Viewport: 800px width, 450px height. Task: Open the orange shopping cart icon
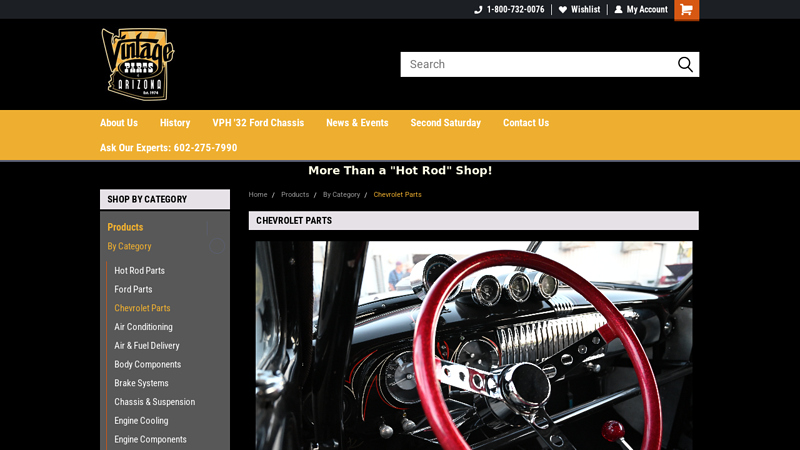tap(686, 10)
